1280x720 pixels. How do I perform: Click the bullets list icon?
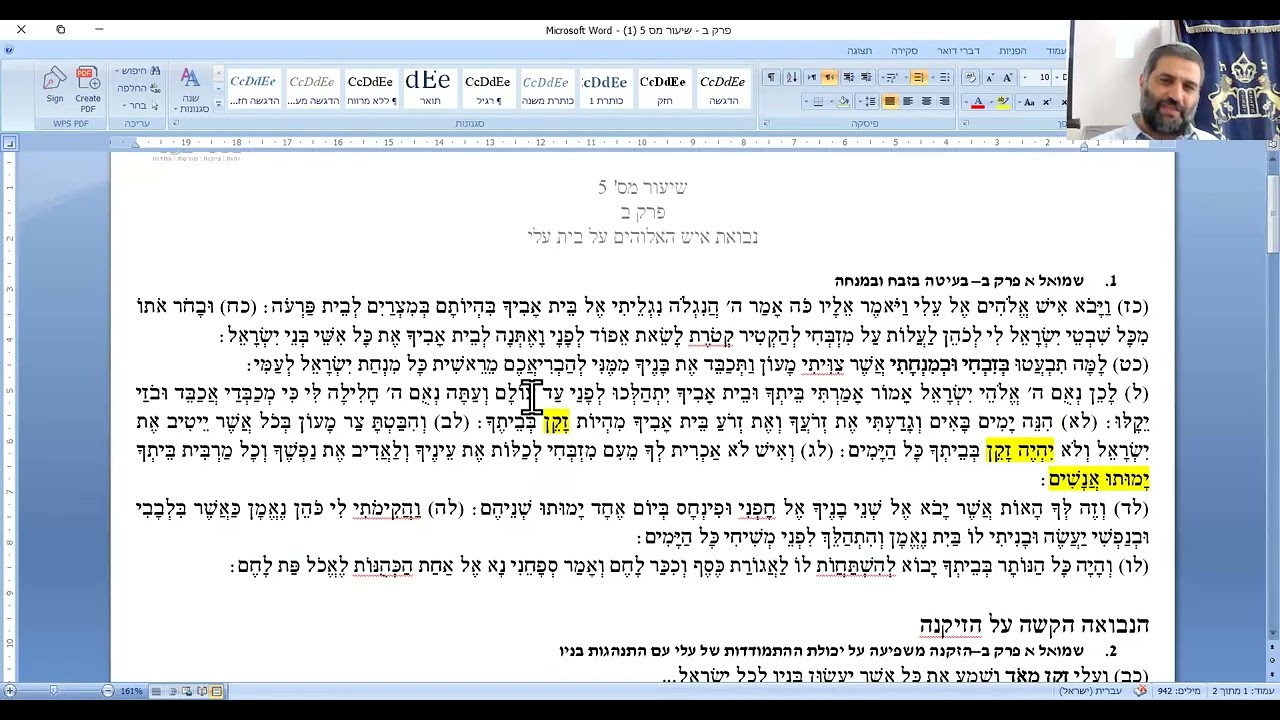[945, 77]
